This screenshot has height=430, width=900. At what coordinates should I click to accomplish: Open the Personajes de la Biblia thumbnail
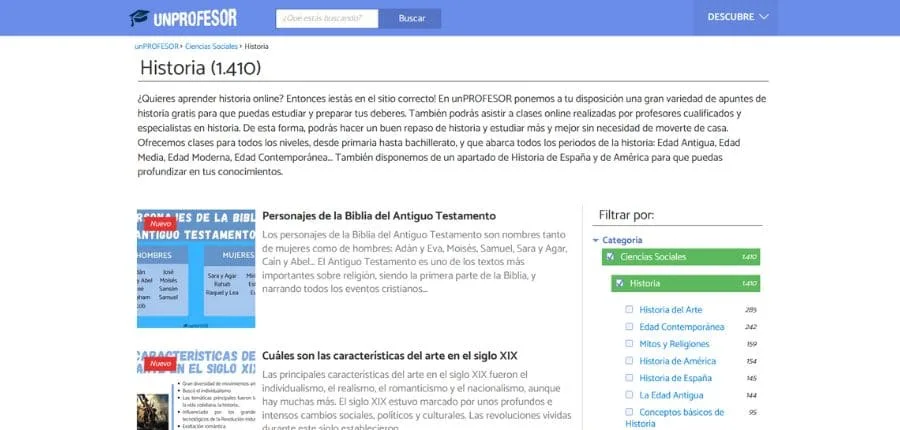196,268
